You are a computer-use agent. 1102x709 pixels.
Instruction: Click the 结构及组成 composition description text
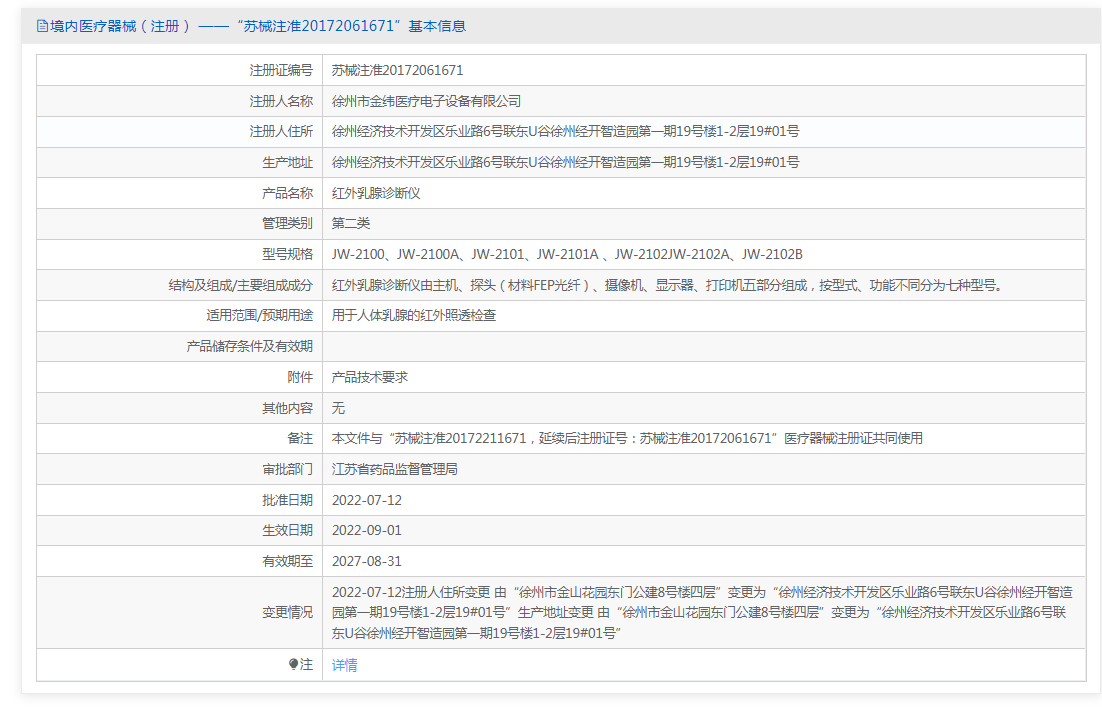coord(666,285)
